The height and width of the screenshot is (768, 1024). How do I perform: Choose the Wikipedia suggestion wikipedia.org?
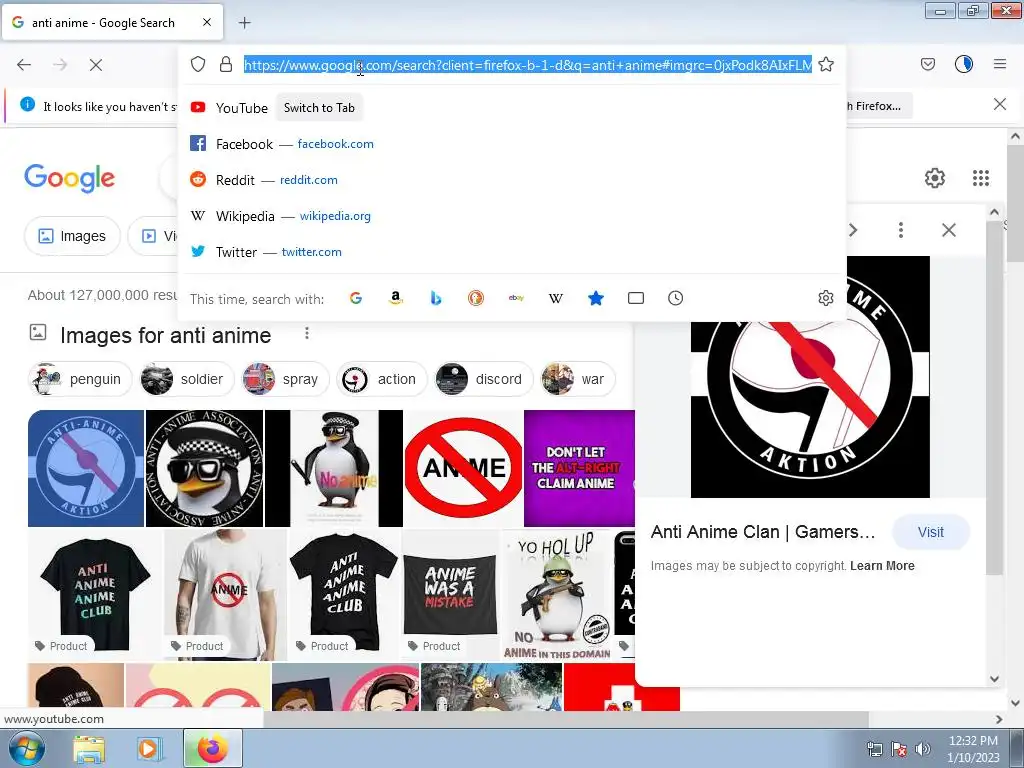tap(511, 216)
